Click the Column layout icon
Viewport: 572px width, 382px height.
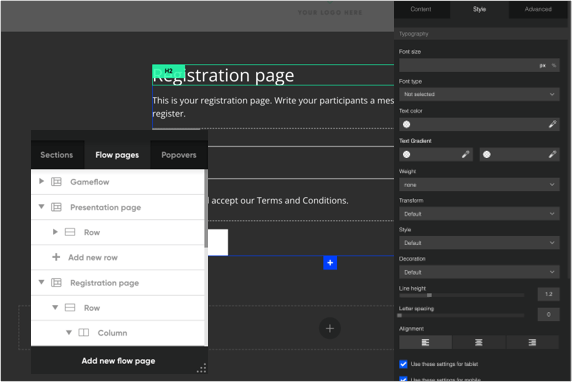84,332
